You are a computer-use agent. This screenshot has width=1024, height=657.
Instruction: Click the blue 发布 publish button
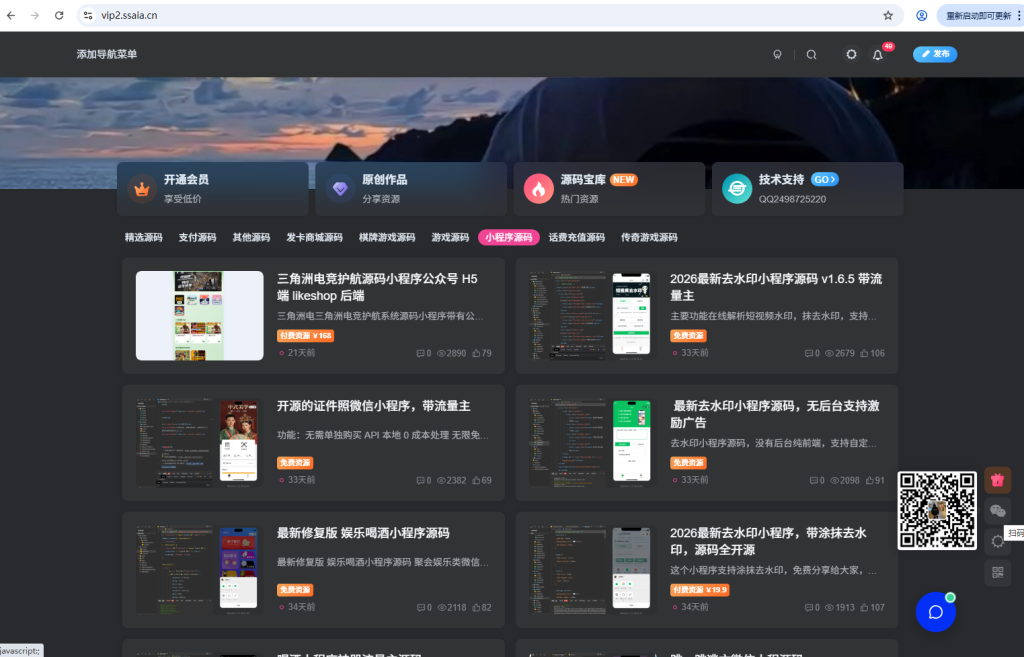coord(935,54)
